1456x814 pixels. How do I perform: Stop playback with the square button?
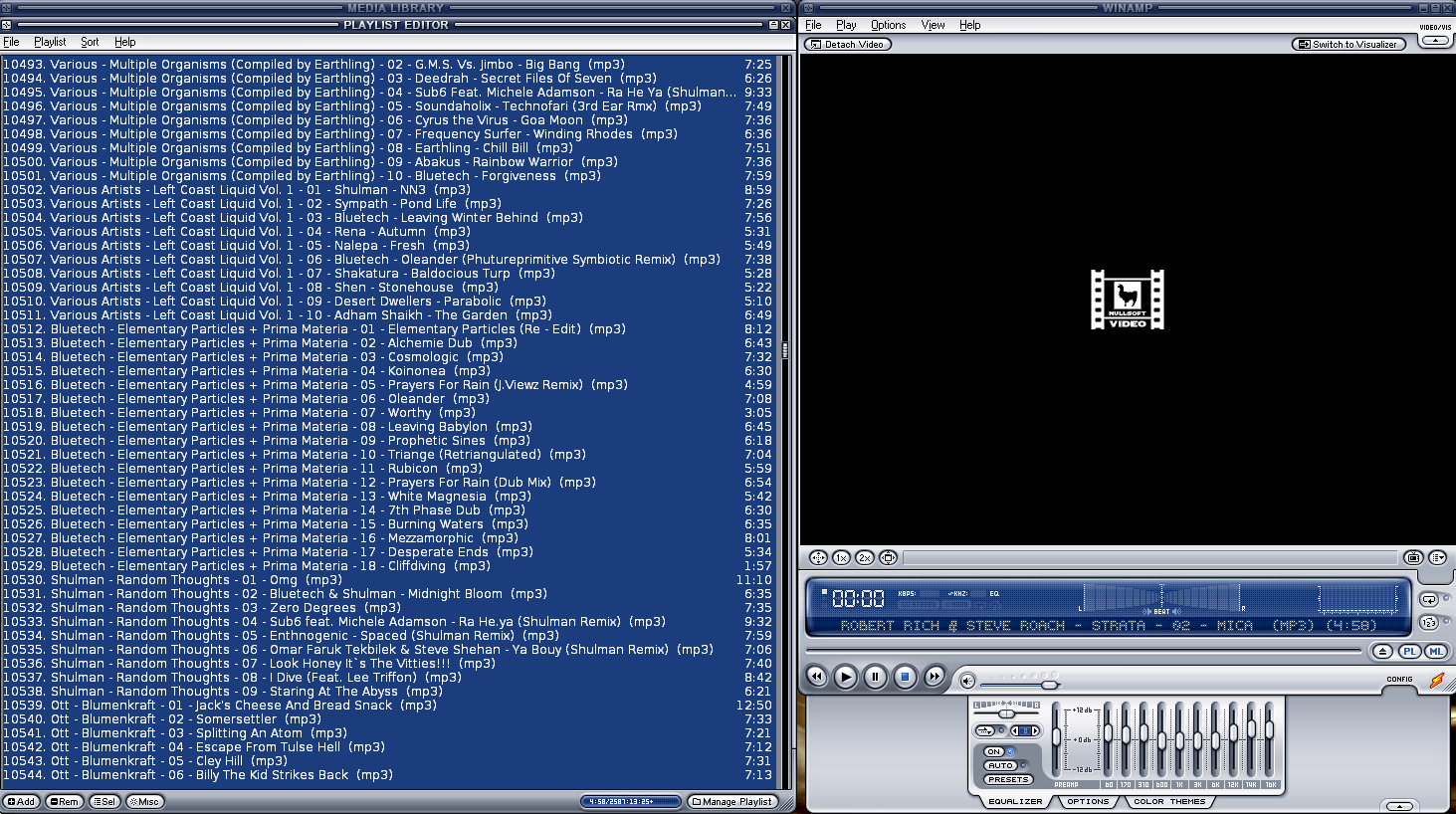coord(905,677)
